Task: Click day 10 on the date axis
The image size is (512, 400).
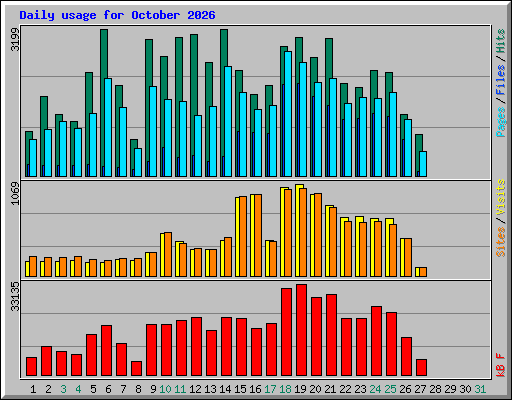Action: click(x=165, y=389)
